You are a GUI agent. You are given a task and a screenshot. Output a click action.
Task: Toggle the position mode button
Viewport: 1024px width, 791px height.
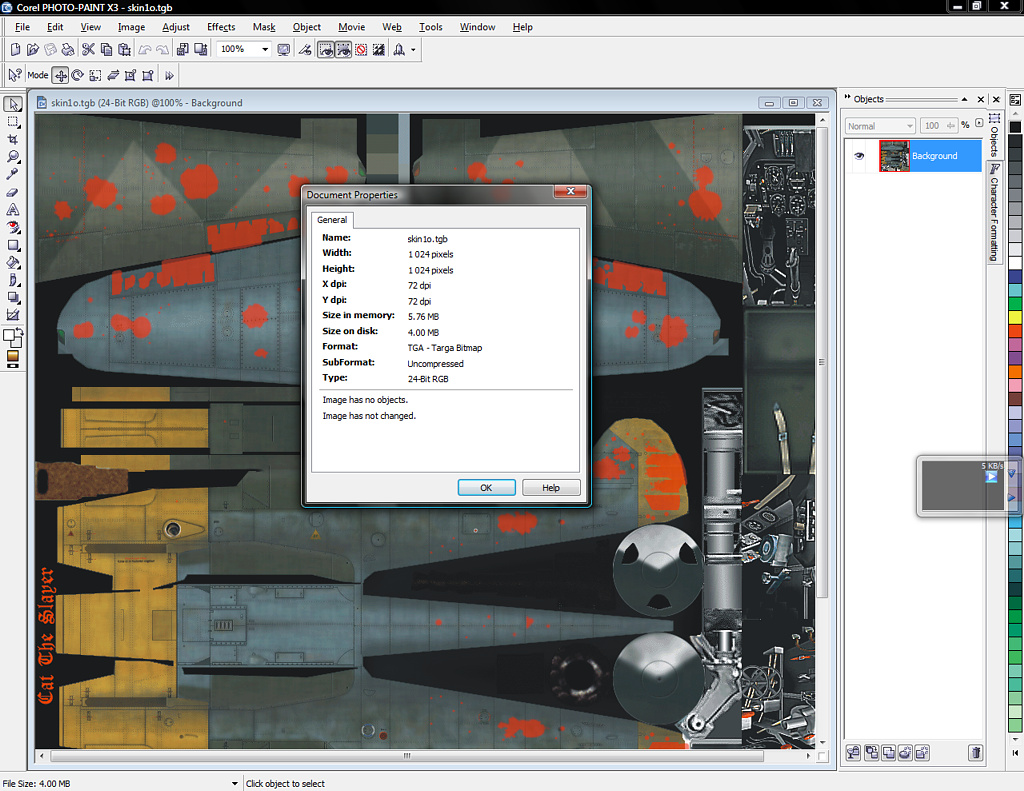click(61, 75)
